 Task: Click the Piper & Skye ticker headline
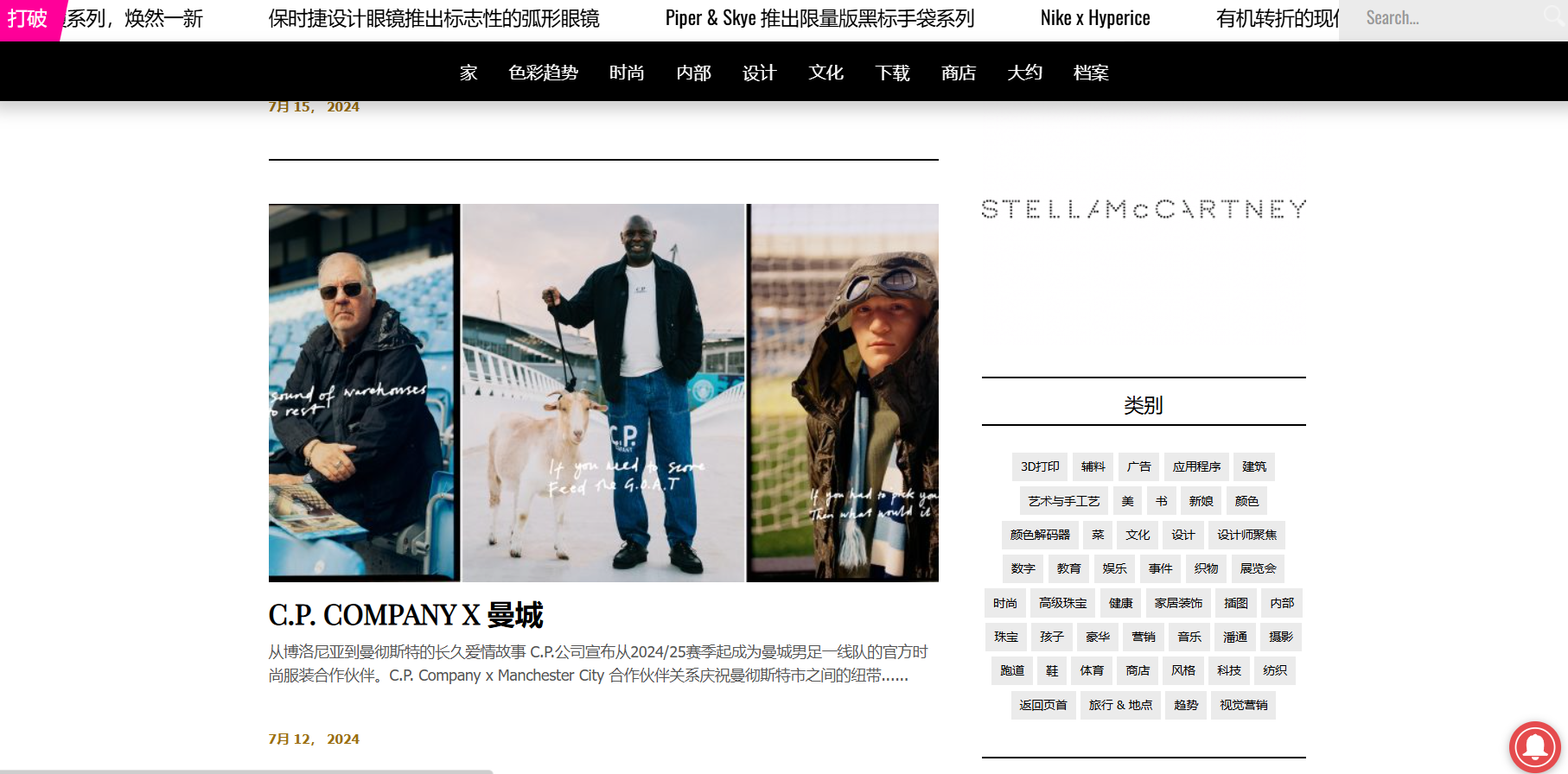point(819,18)
